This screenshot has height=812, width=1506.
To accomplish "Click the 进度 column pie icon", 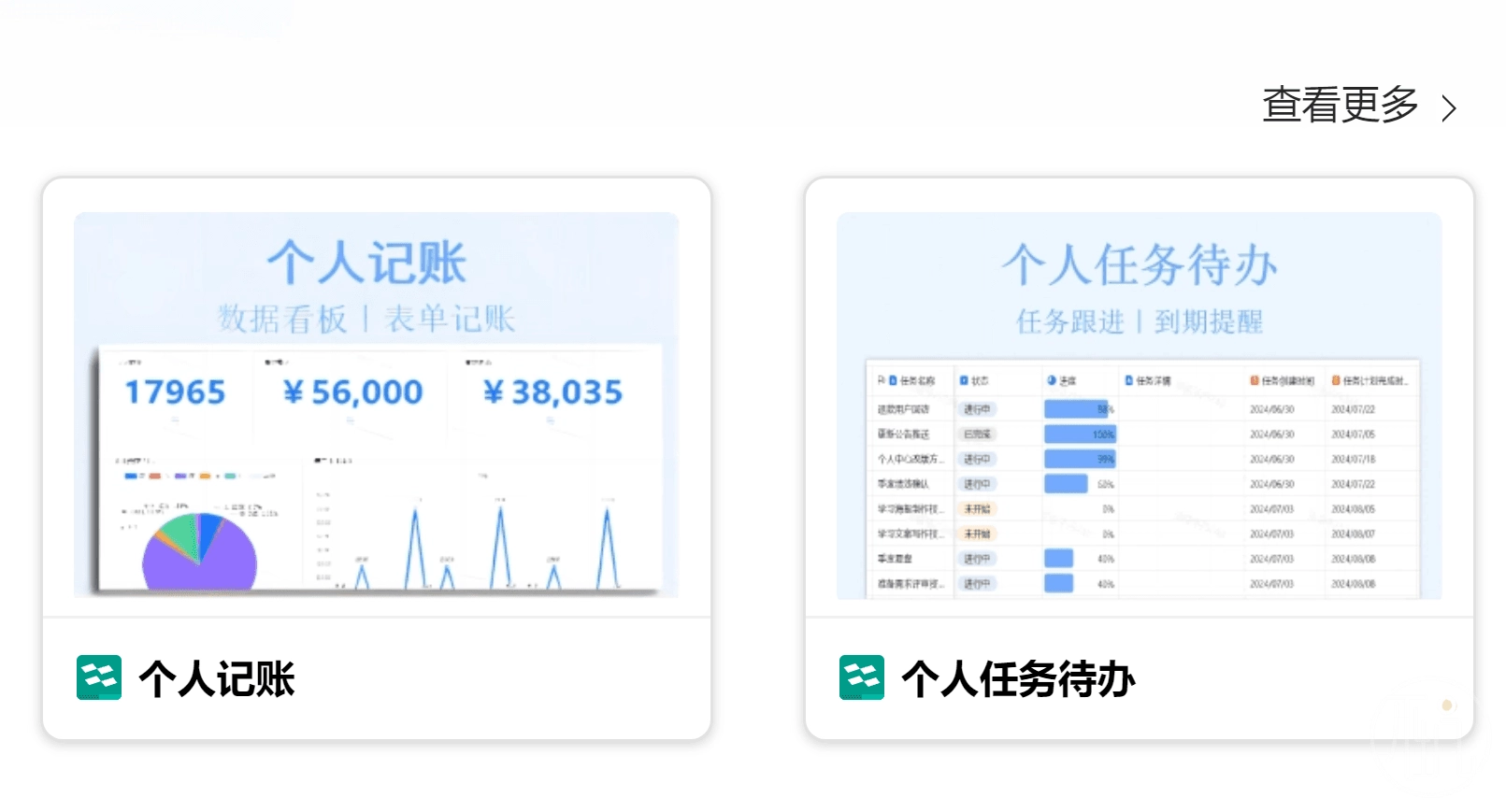I will click(1052, 380).
